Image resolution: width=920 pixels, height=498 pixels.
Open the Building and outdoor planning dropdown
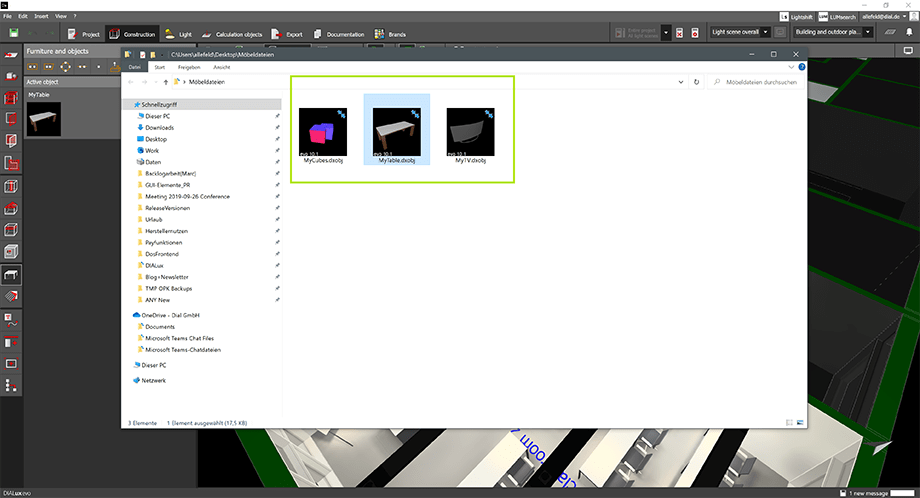(833, 33)
